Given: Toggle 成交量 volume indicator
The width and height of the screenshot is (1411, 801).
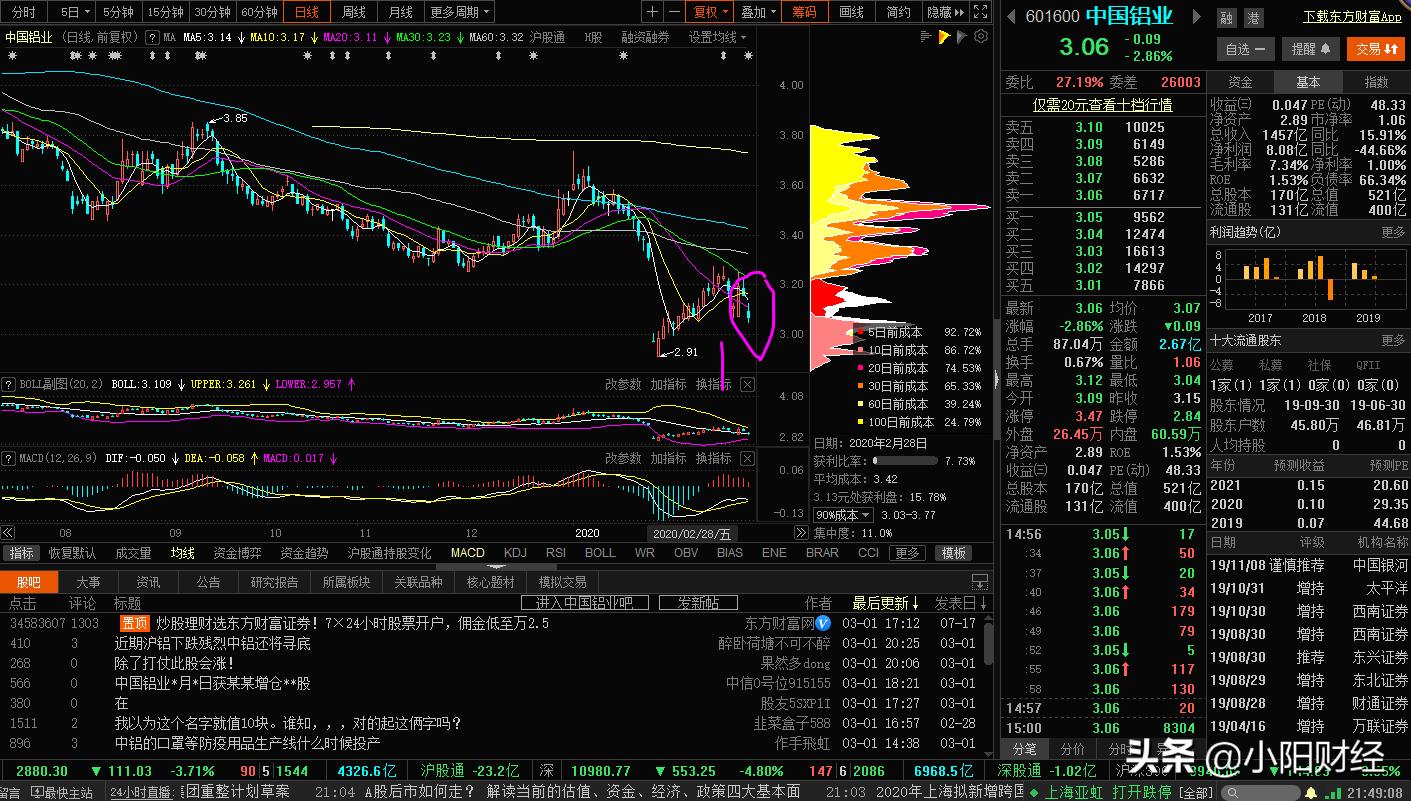Looking at the screenshot, I should [x=133, y=553].
